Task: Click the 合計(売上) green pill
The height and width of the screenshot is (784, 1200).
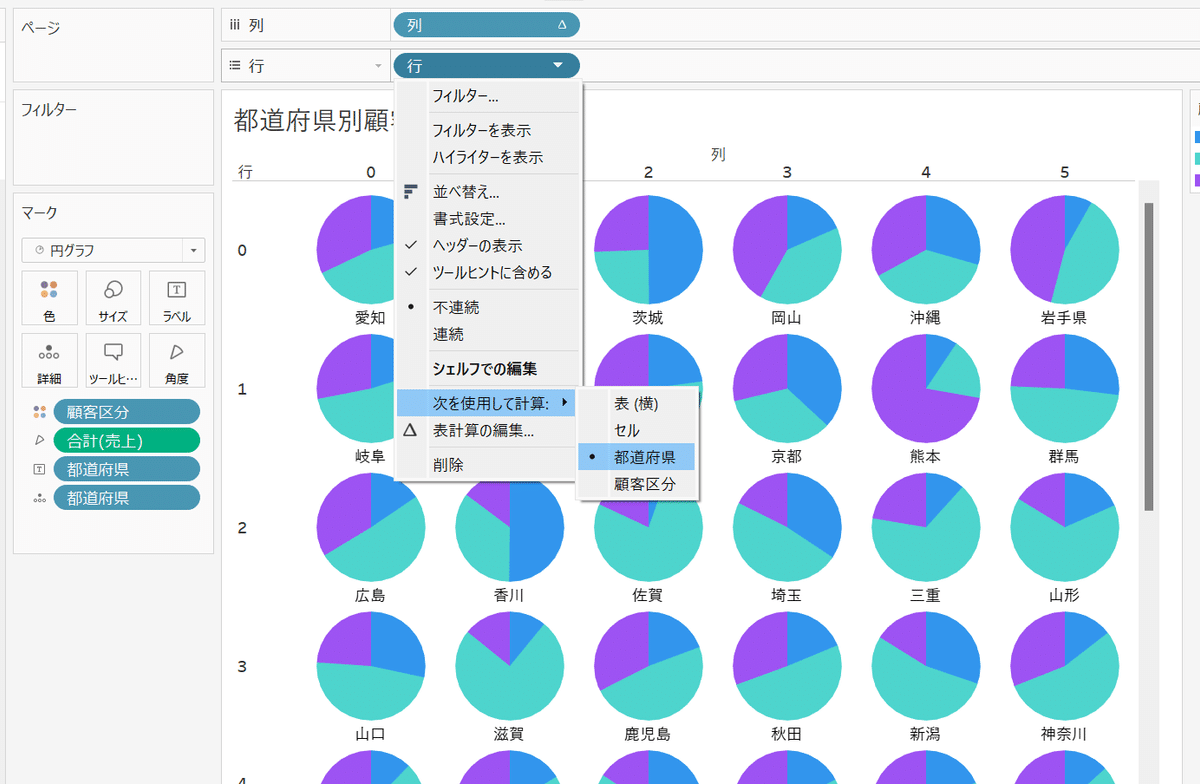Action: point(127,440)
